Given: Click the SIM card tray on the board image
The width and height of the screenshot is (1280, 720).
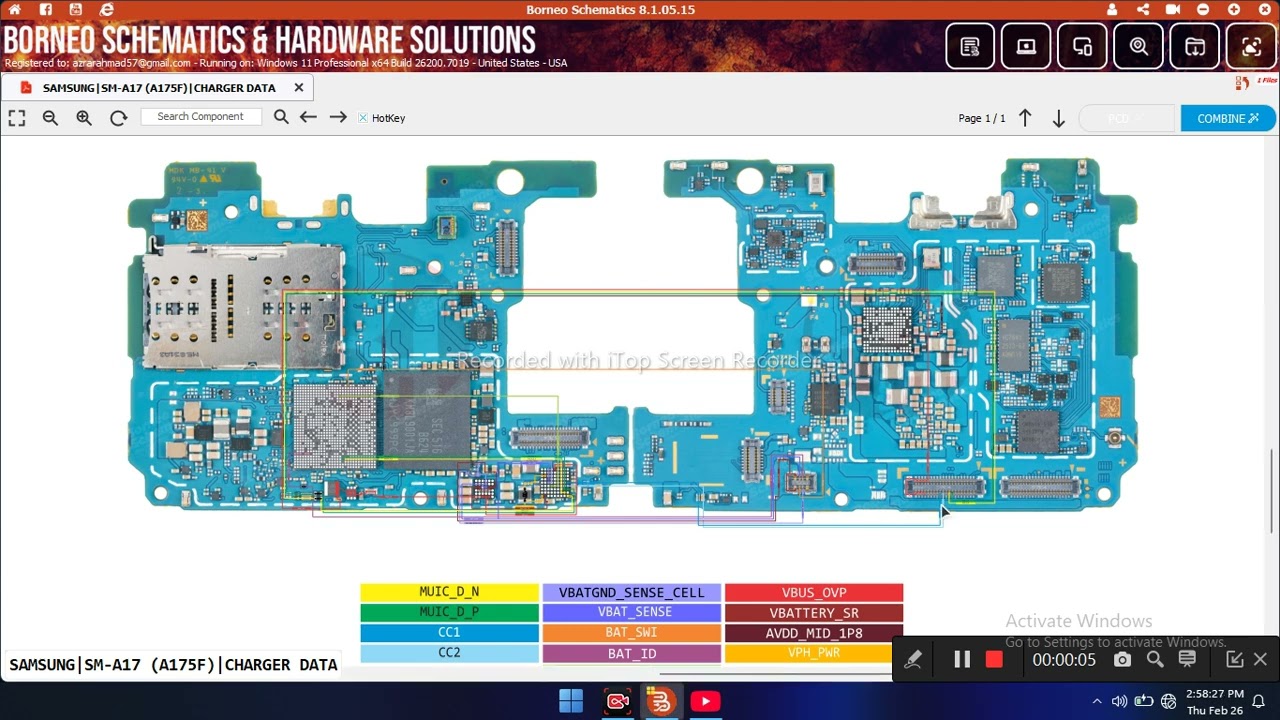Looking at the screenshot, I should (245, 306).
